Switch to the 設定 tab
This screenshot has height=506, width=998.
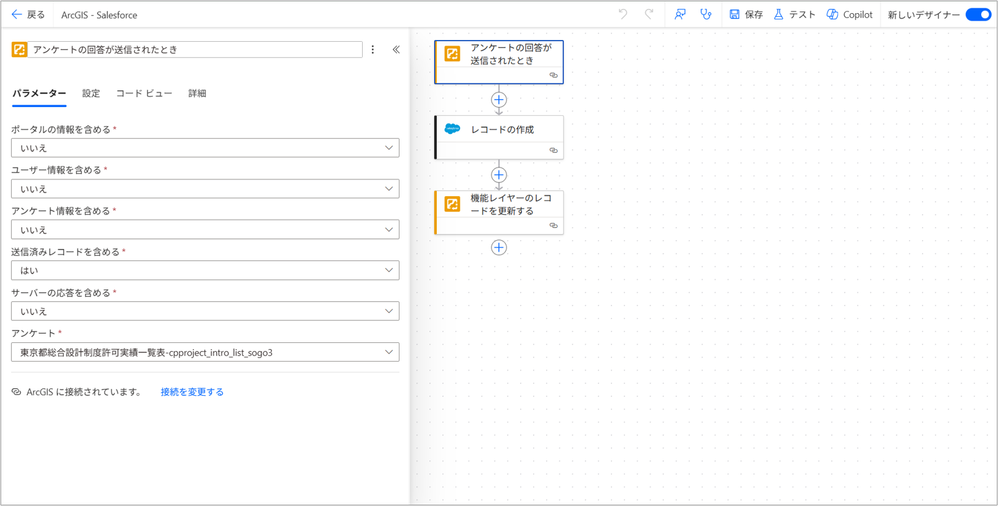pyautogui.click(x=91, y=93)
